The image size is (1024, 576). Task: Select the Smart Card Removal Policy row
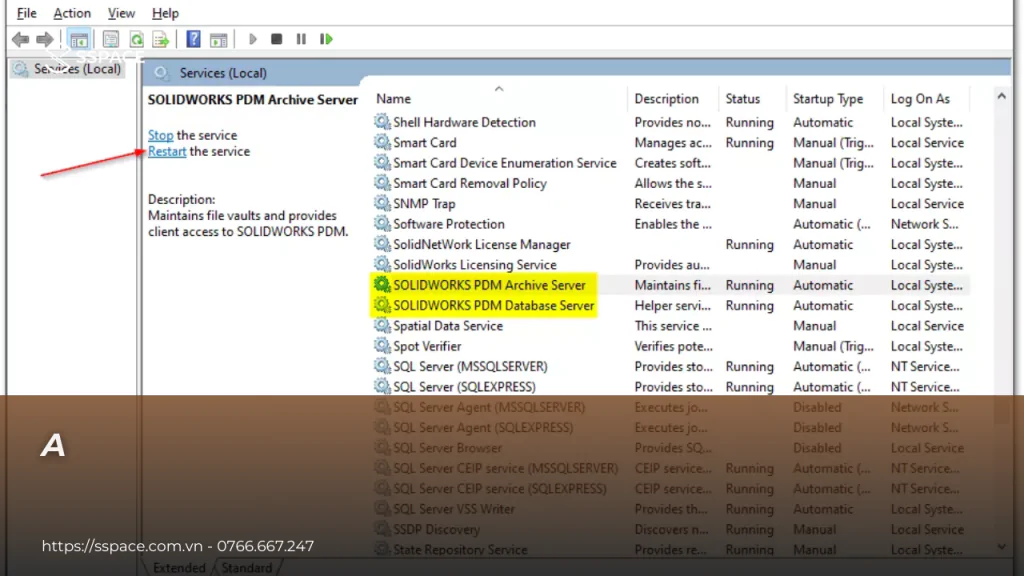click(x=669, y=183)
